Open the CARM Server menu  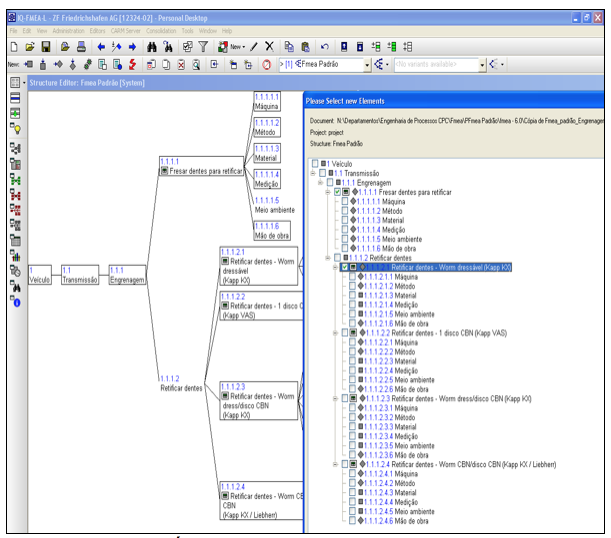(x=125, y=31)
